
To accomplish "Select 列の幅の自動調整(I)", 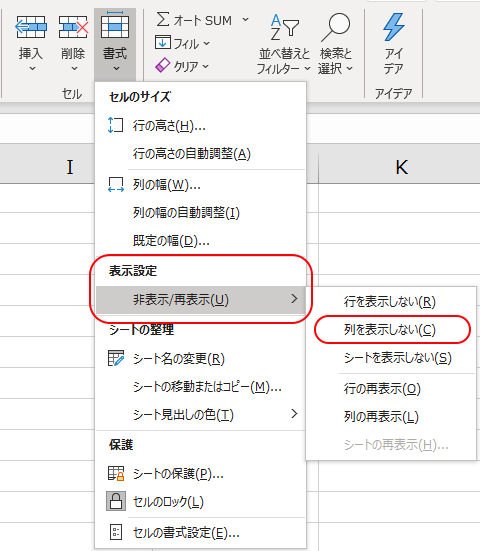I will coord(201,213).
